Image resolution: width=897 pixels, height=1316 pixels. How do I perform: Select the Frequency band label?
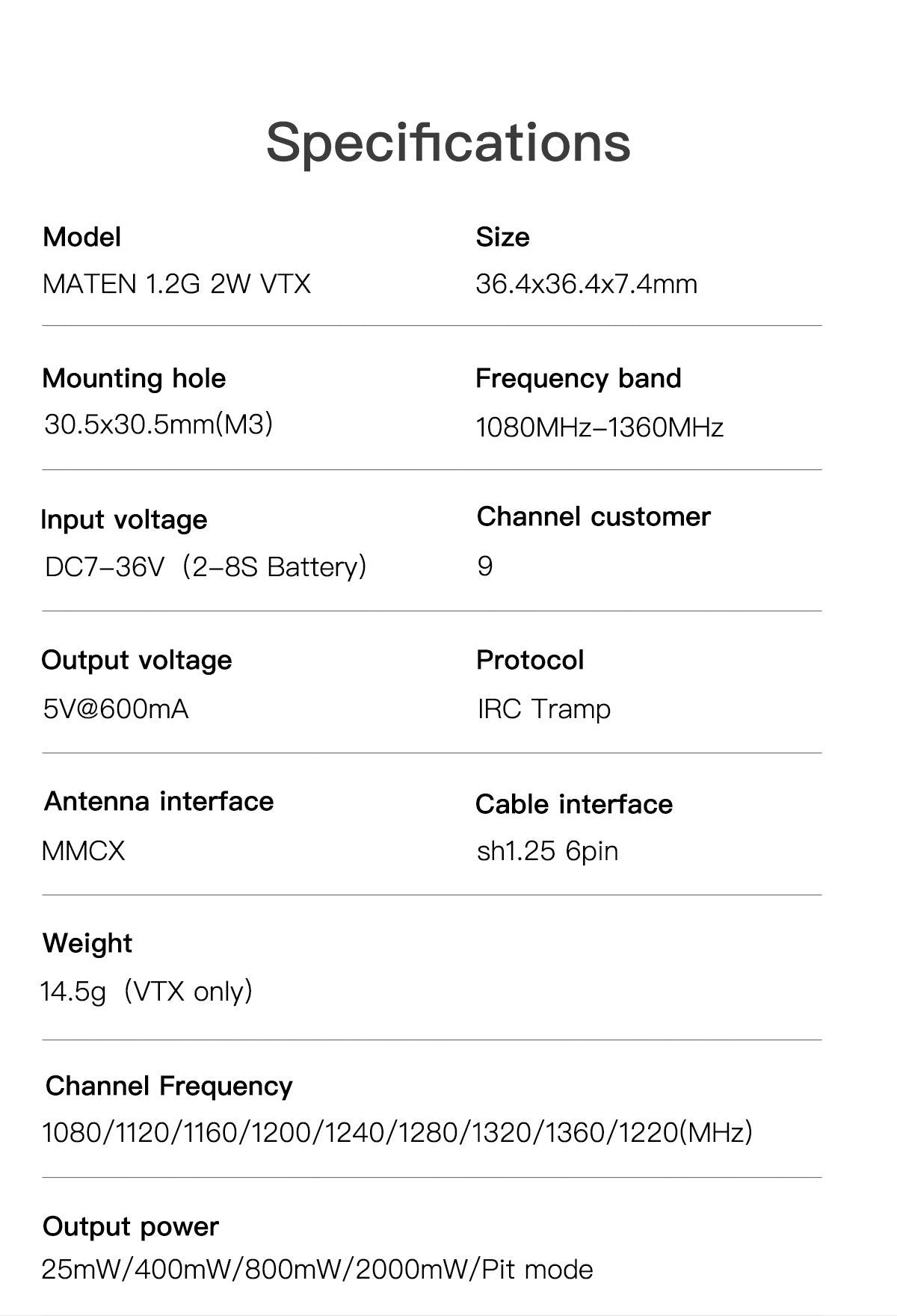click(579, 378)
